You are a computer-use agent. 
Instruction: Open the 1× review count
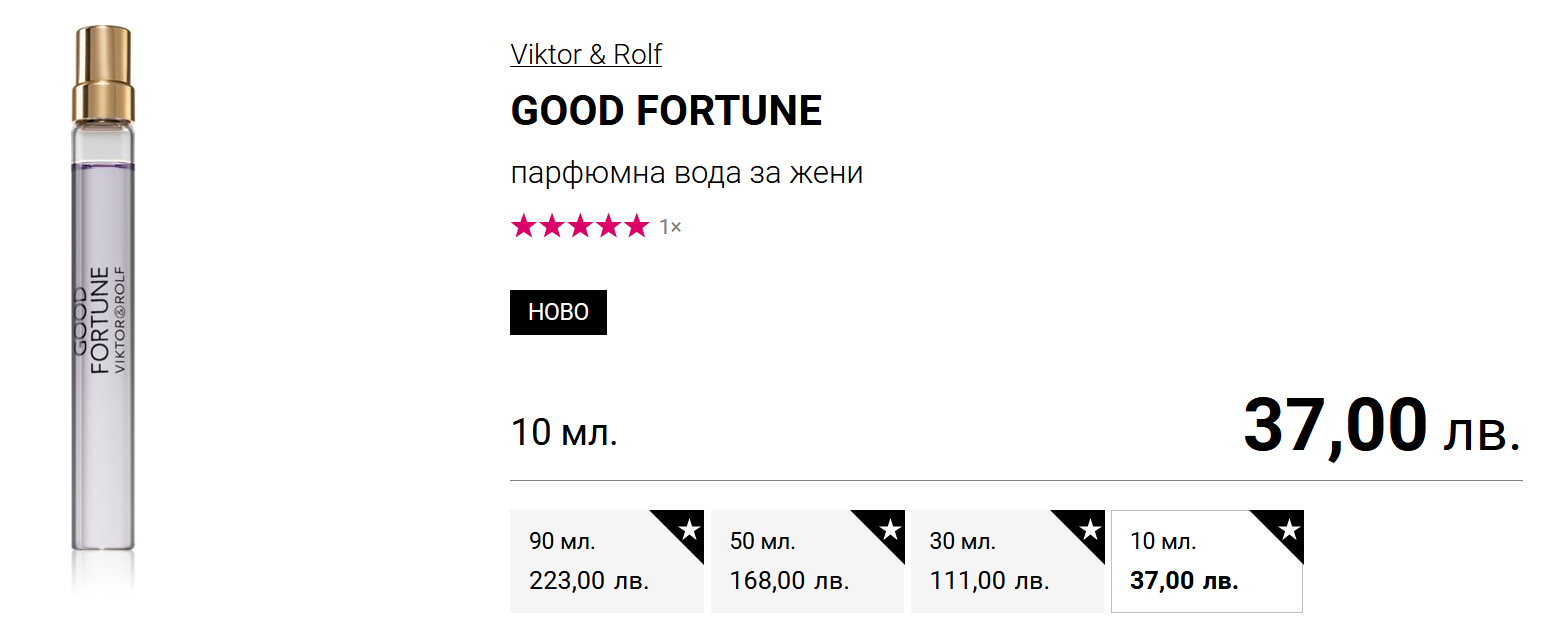(670, 228)
